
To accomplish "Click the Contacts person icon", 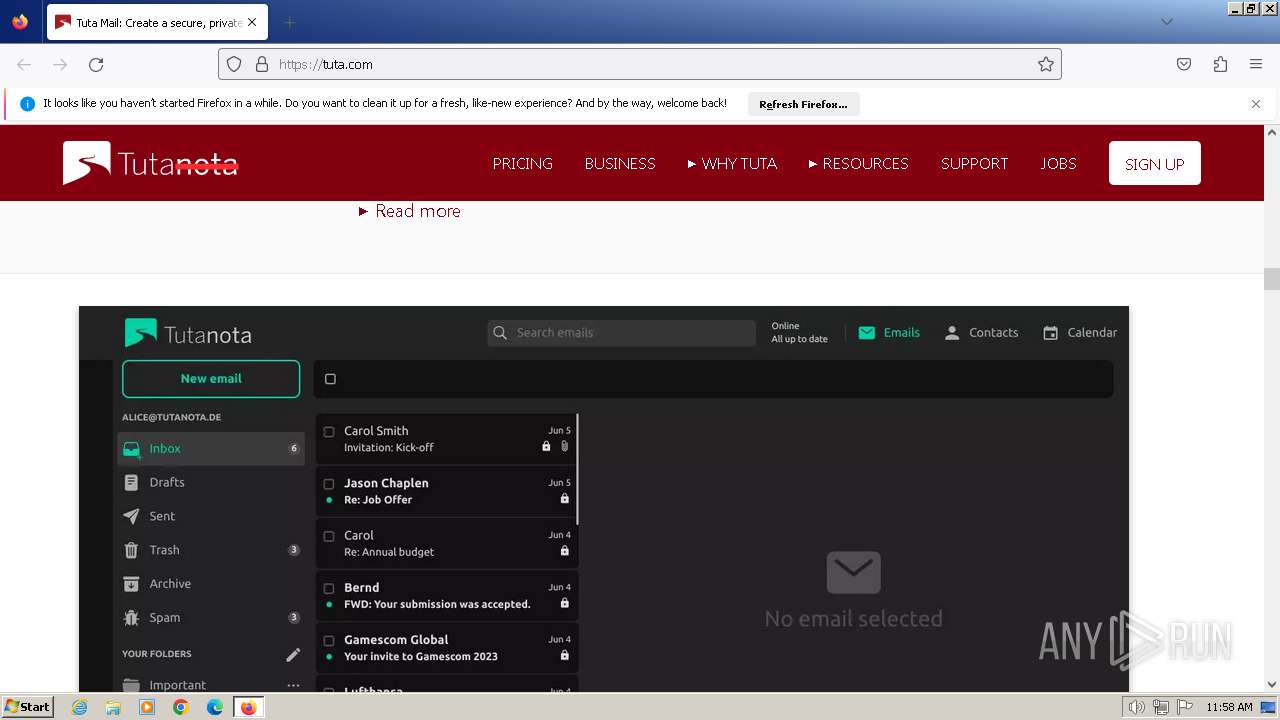I will coord(952,333).
